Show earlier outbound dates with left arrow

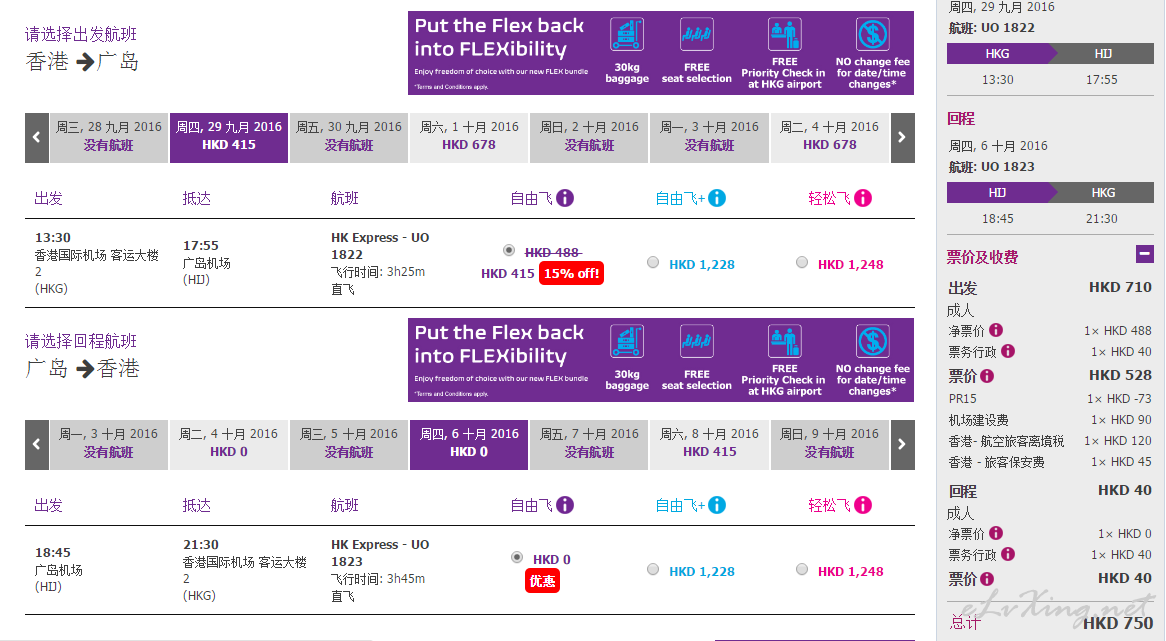tap(36, 138)
